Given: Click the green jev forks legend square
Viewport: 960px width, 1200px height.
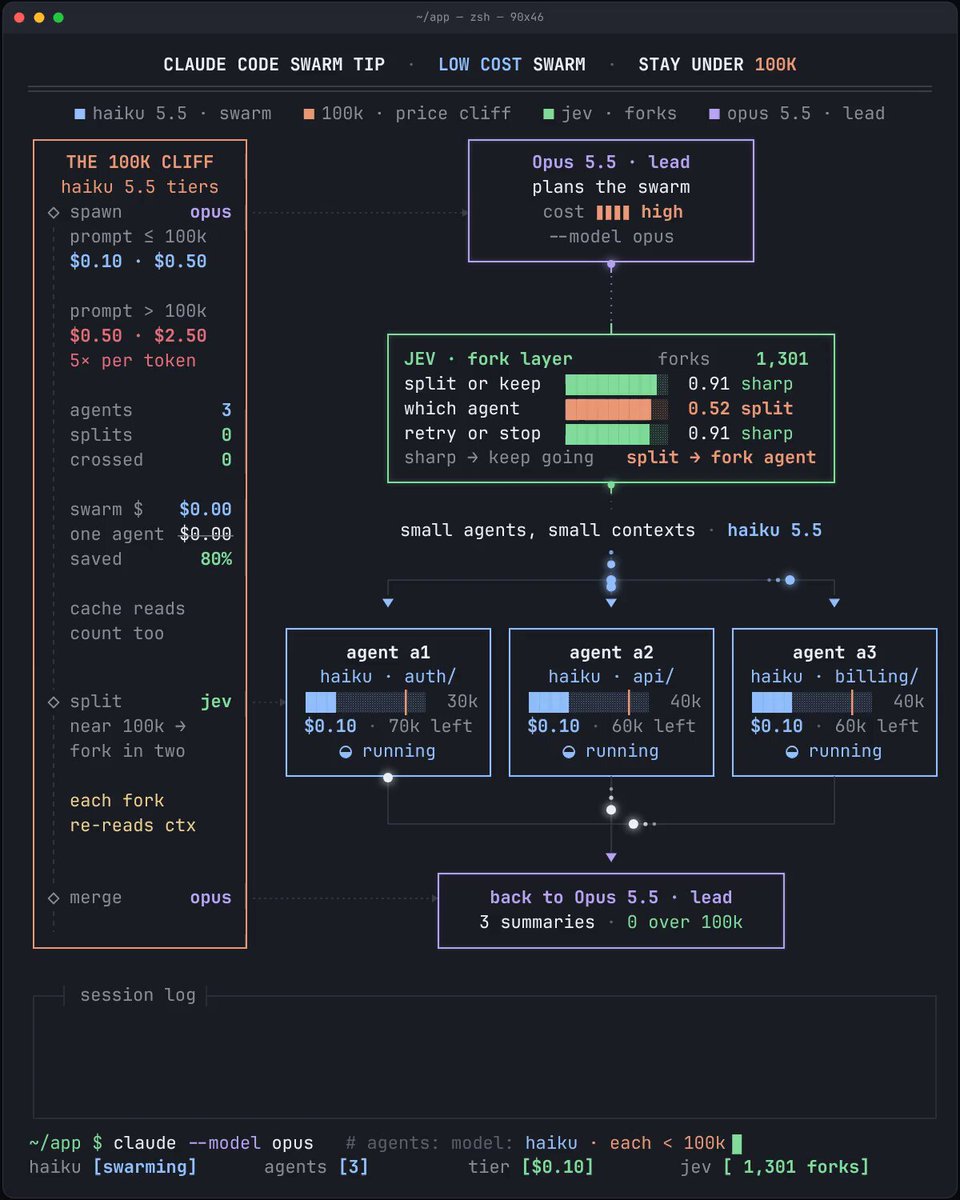Looking at the screenshot, I should pos(548,114).
